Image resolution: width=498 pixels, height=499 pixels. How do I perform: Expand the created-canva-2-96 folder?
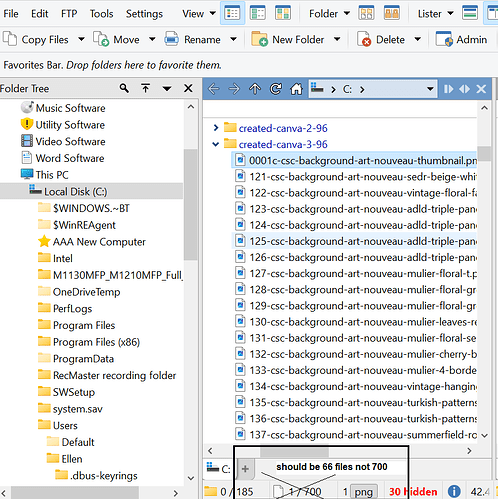216,128
